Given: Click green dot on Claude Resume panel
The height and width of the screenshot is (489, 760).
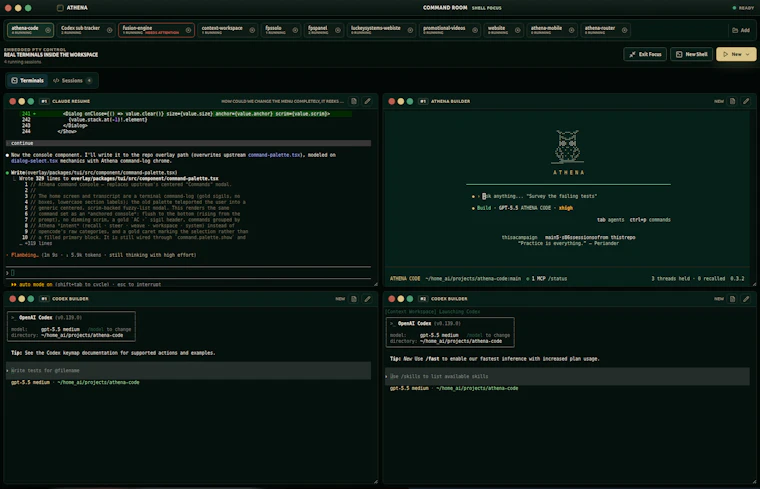Looking at the screenshot, I should [31, 101].
